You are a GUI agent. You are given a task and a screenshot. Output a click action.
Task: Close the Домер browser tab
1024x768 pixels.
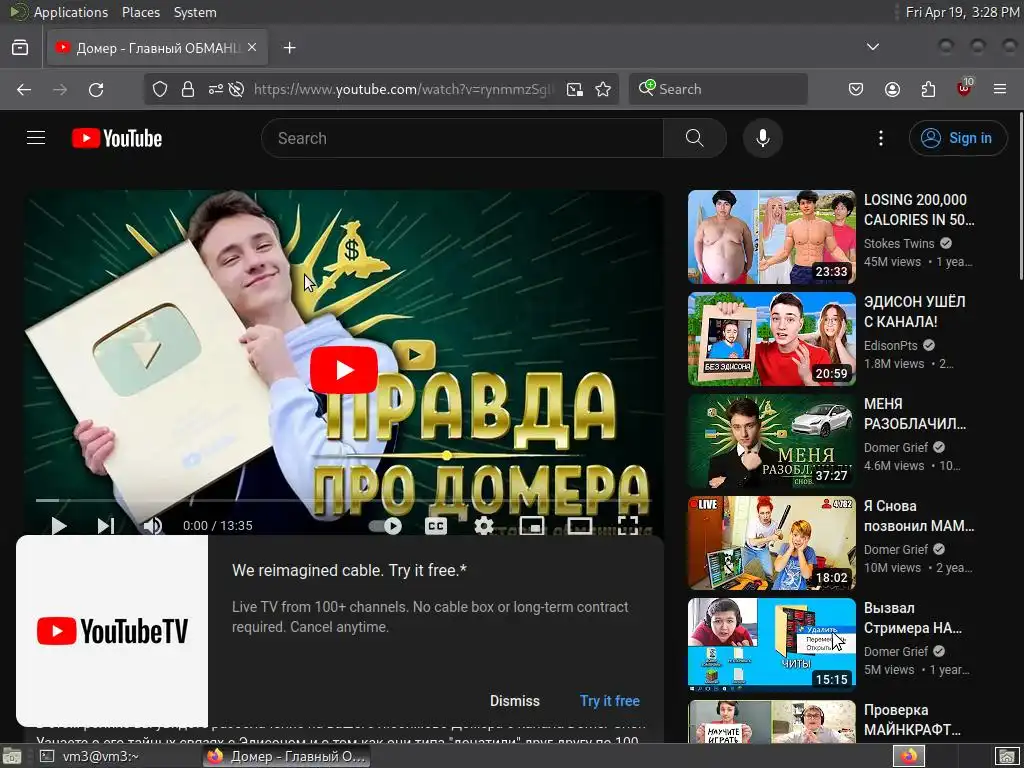[x=252, y=48]
